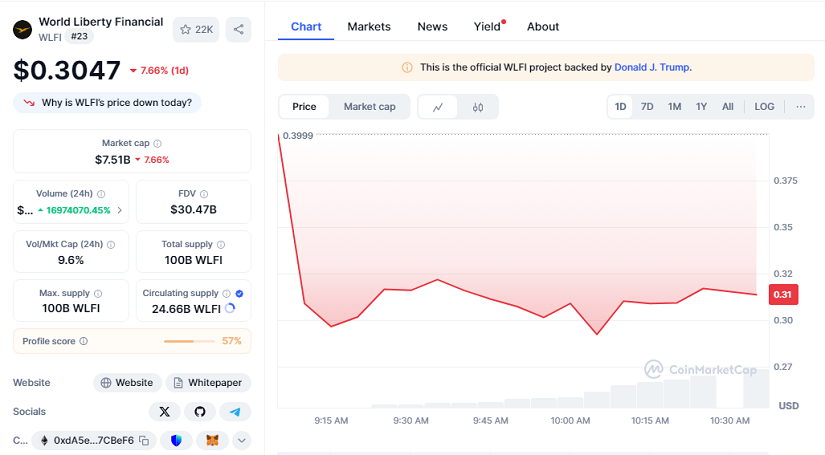
Task: Open the About tab
Action: (x=543, y=27)
